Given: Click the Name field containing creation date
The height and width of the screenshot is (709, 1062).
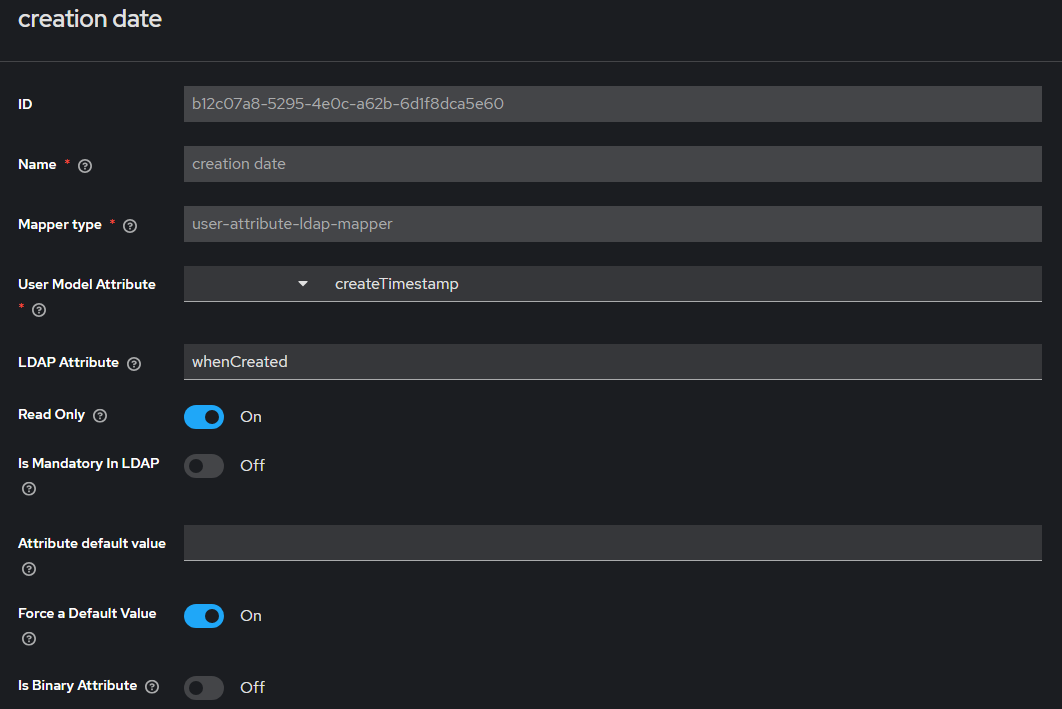Looking at the screenshot, I should pos(612,164).
